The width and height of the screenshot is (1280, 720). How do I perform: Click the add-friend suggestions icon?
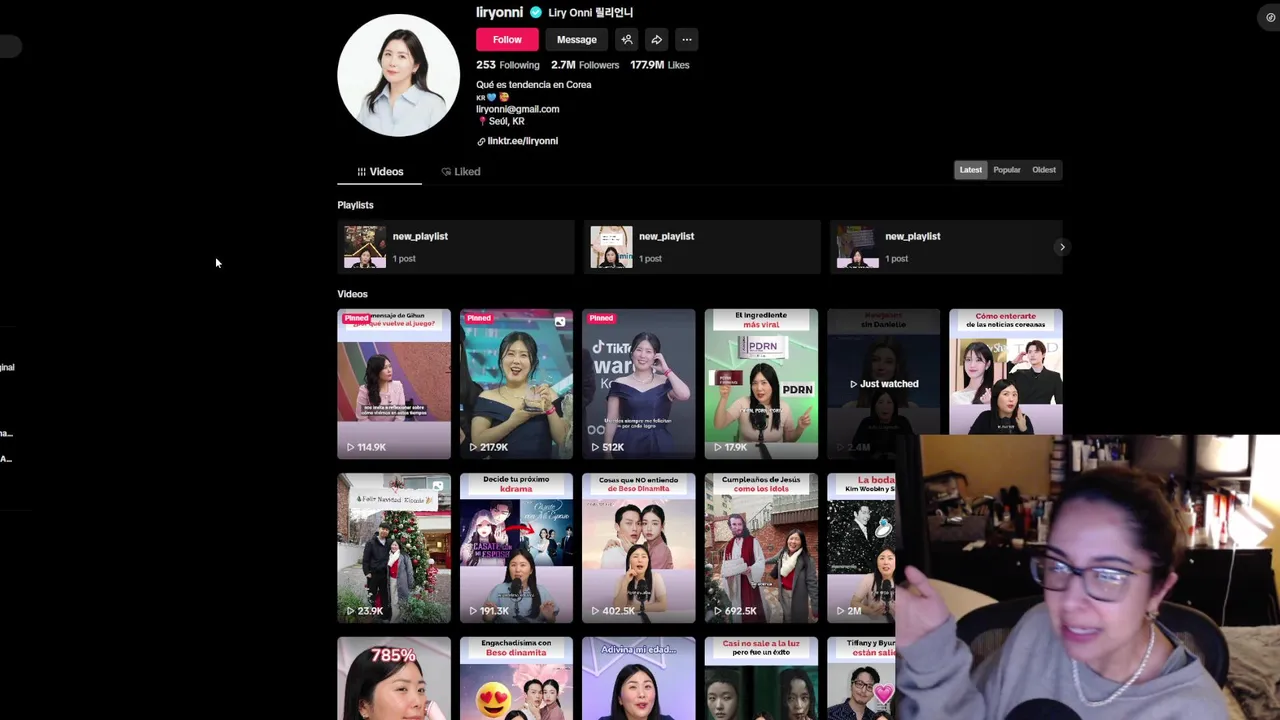click(x=627, y=40)
